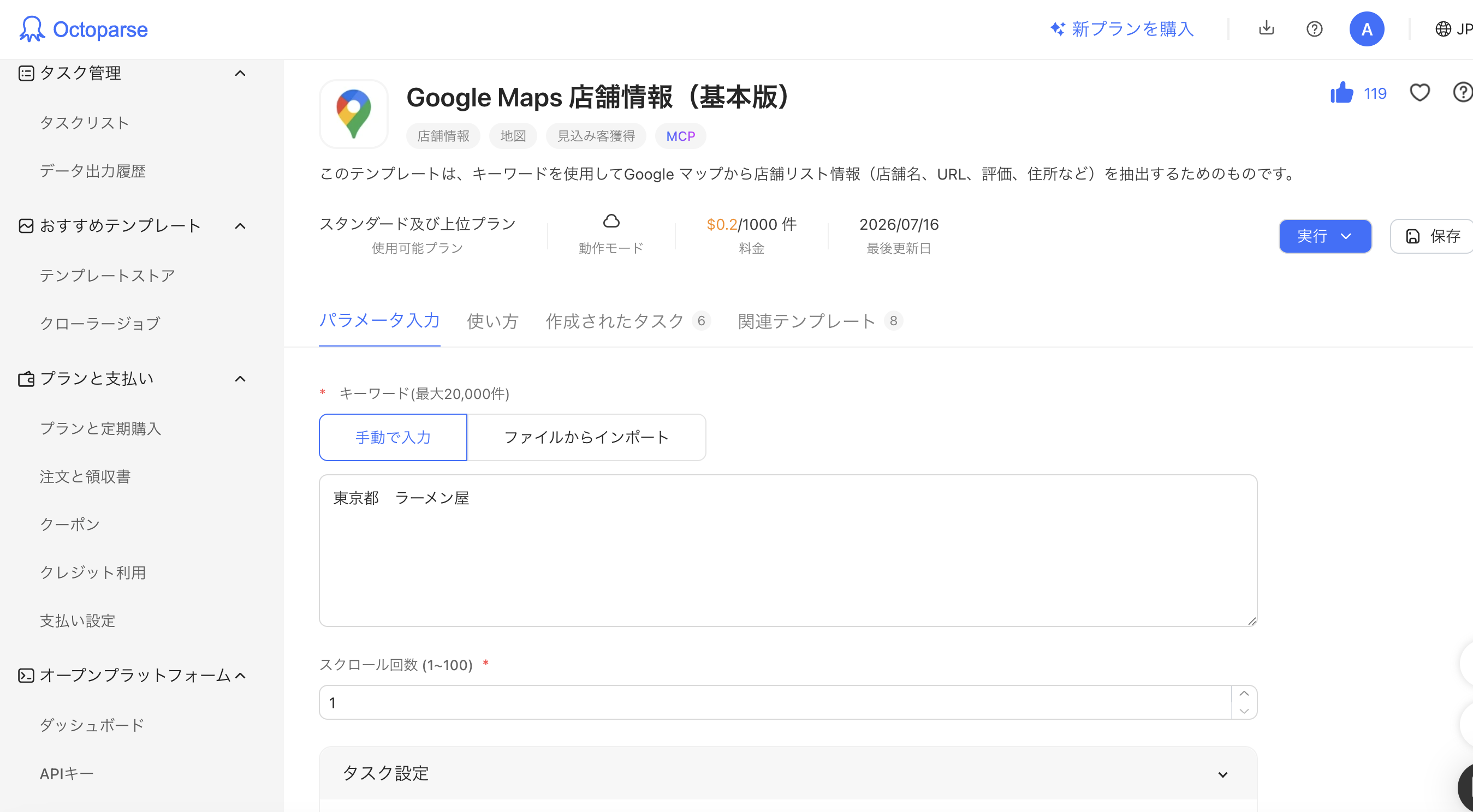The image size is (1473, 812).
Task: Click the プランと支払い wallet icon
Action: 26,379
